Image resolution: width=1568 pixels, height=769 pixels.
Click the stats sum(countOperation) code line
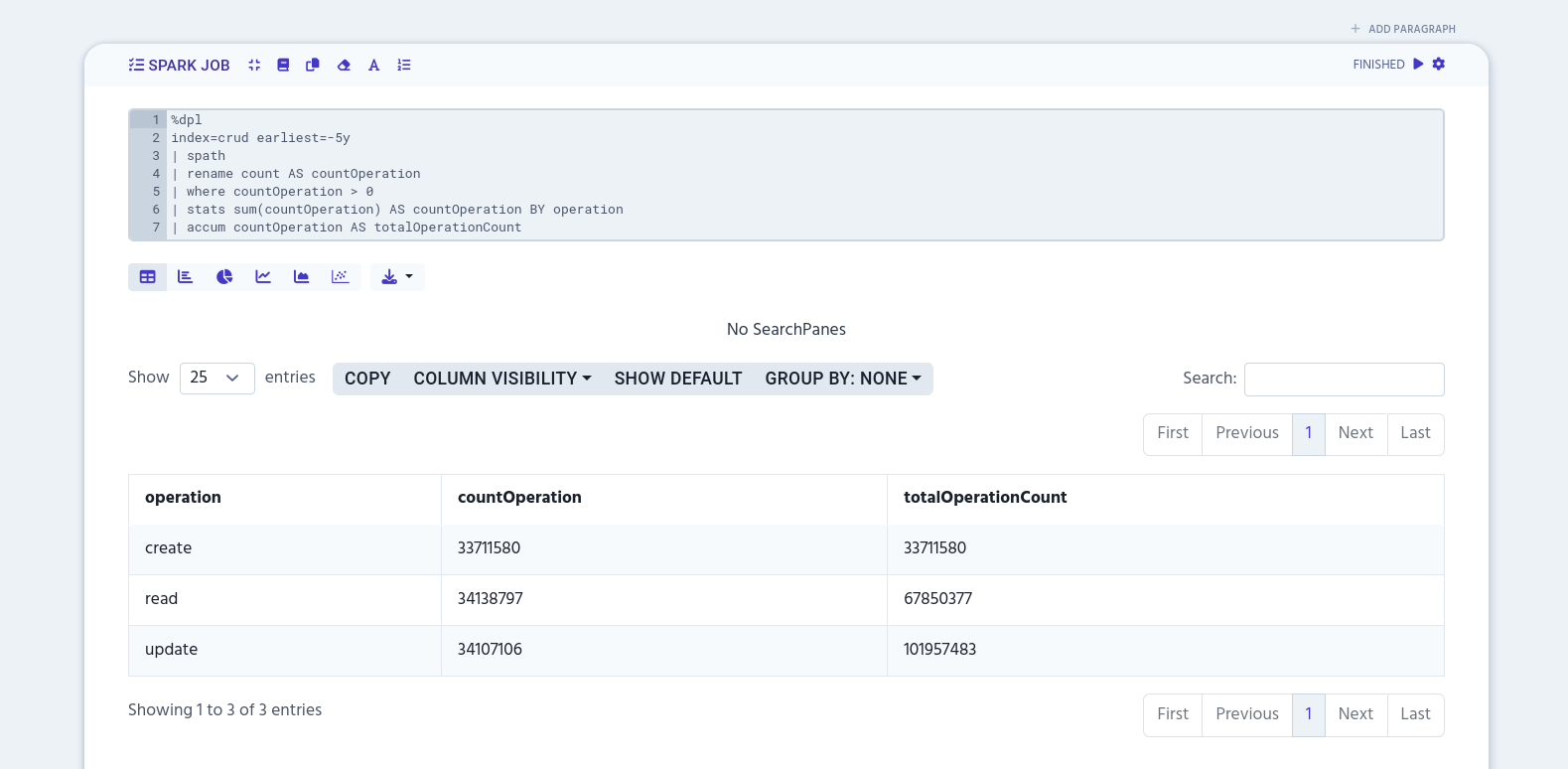tap(397, 210)
